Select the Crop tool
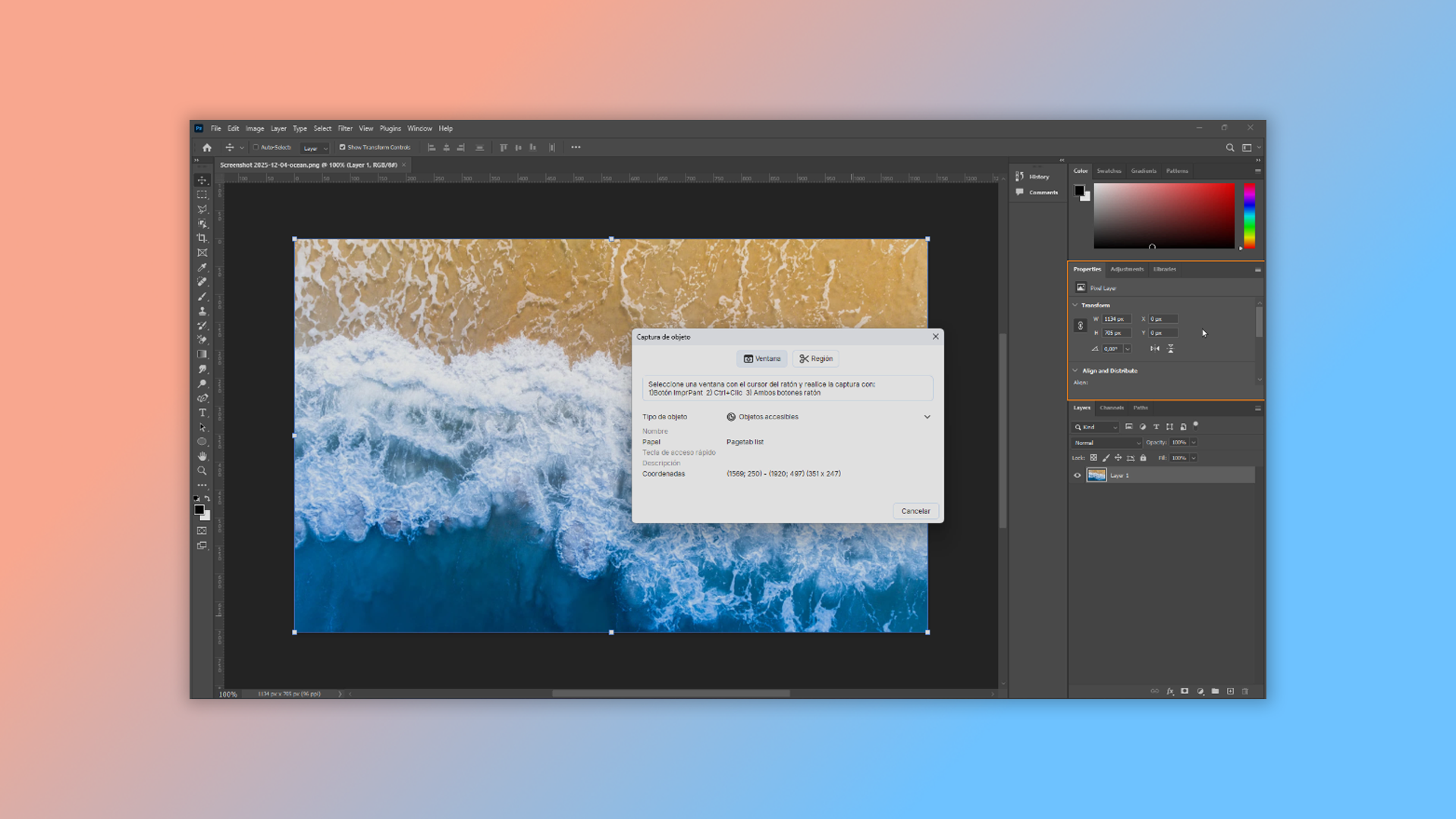The width and height of the screenshot is (1456, 819). pyautogui.click(x=202, y=238)
